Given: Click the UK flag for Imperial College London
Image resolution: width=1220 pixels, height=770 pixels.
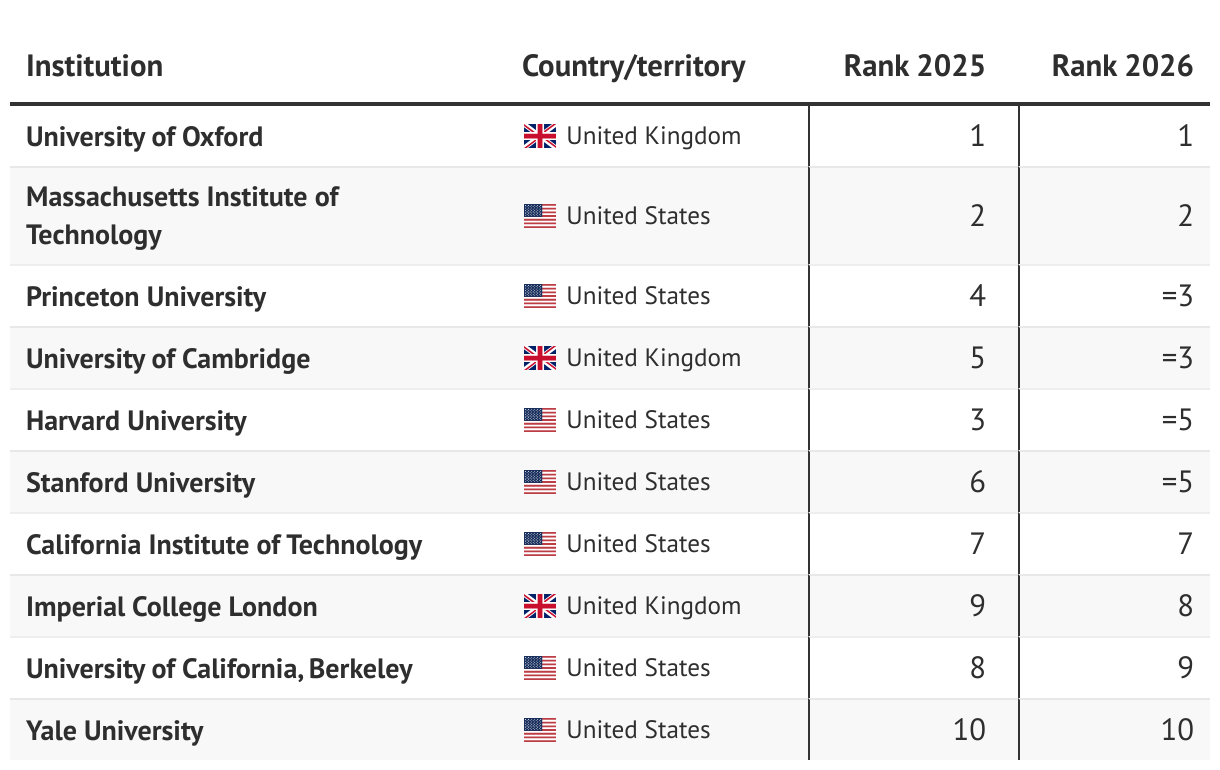Looking at the screenshot, I should [540, 606].
